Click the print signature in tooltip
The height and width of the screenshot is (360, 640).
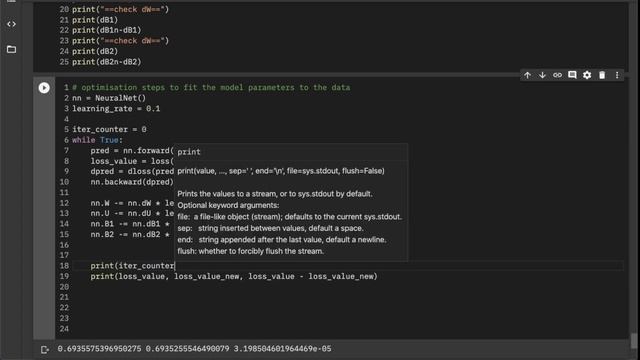click(281, 171)
